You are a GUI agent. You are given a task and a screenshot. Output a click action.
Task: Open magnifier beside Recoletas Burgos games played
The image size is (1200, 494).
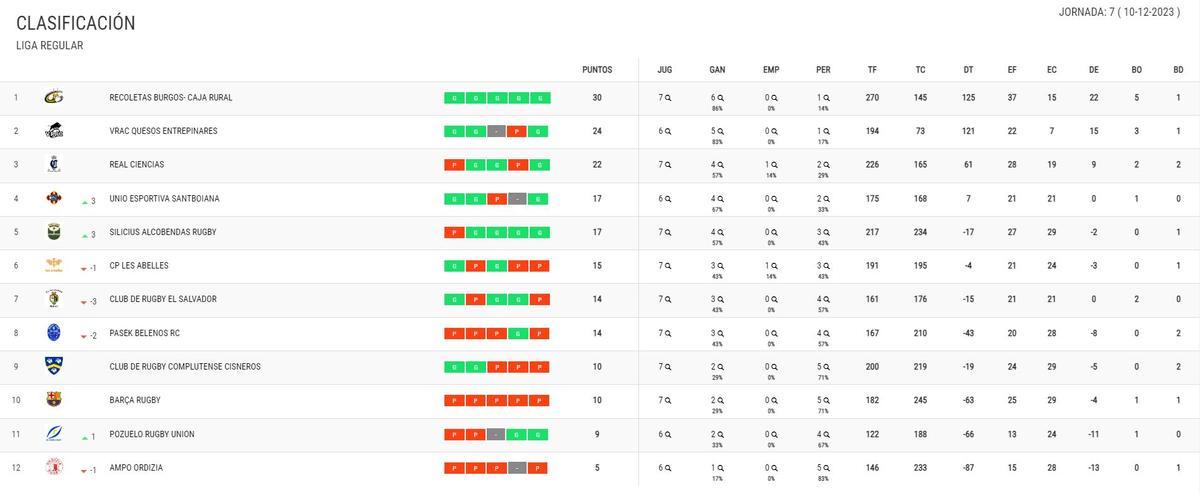pos(668,98)
